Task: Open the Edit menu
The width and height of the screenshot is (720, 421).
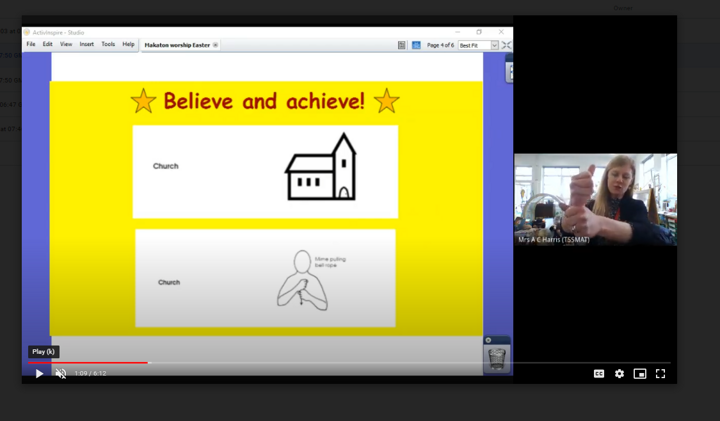Action: [x=47, y=45]
